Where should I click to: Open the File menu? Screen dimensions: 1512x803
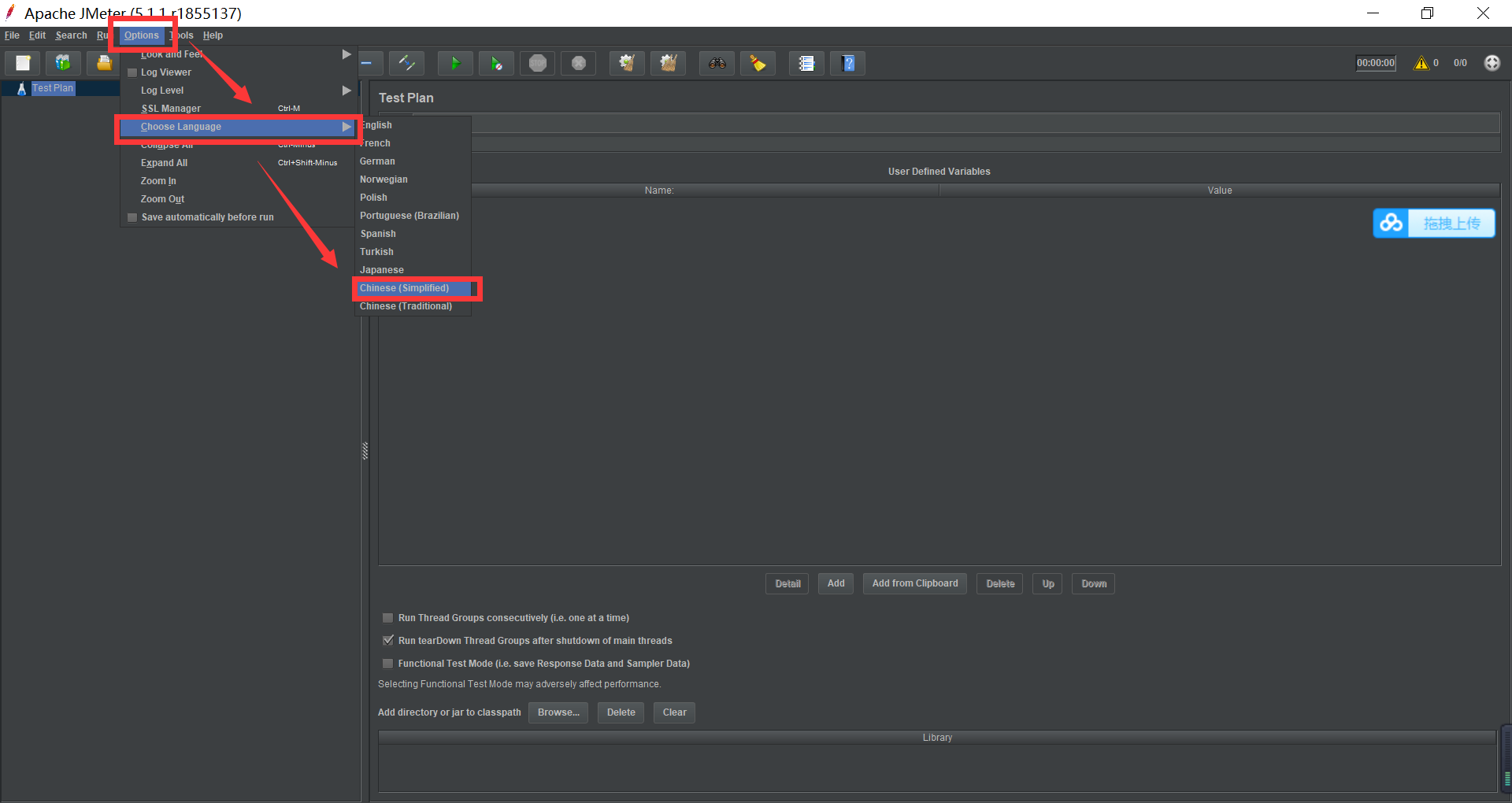coord(12,35)
